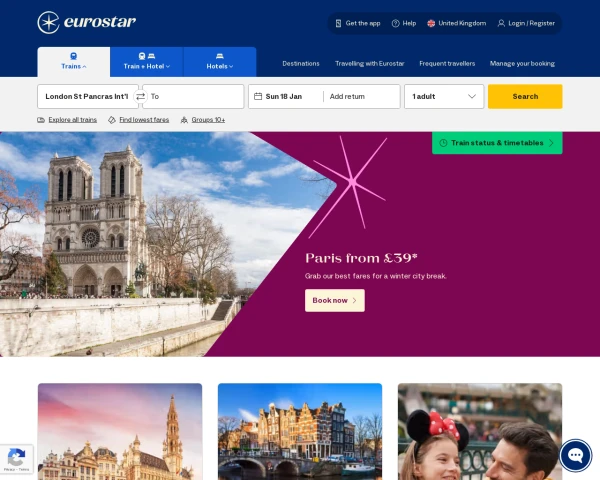This screenshot has height=480, width=600.
Task: Click the Add return date field
Action: (347, 96)
